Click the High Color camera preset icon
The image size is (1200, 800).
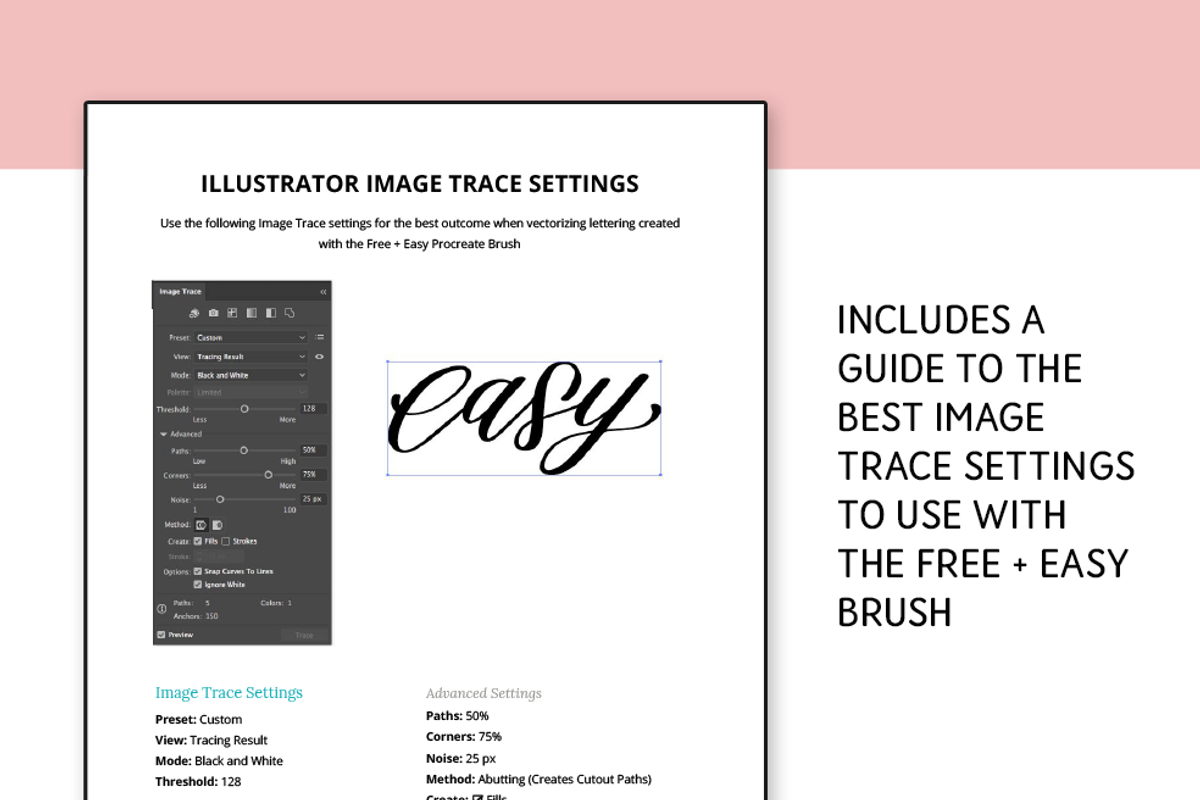213,313
